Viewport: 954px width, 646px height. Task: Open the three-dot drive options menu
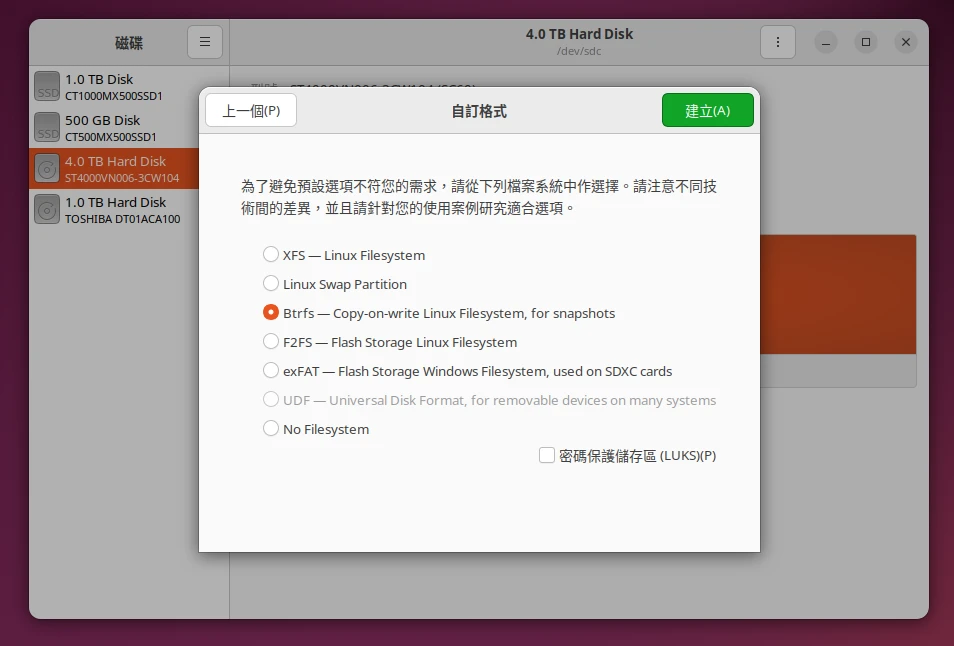click(x=777, y=42)
